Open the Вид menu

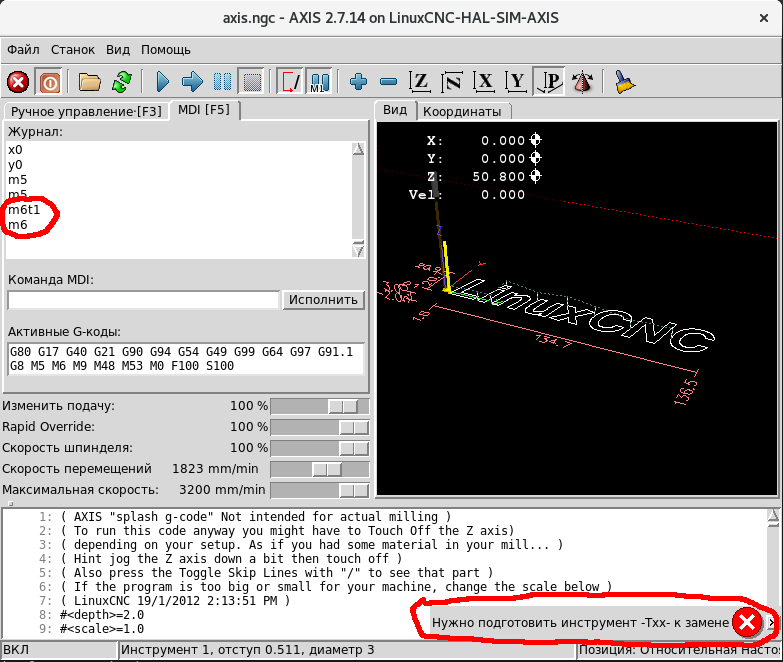118,50
